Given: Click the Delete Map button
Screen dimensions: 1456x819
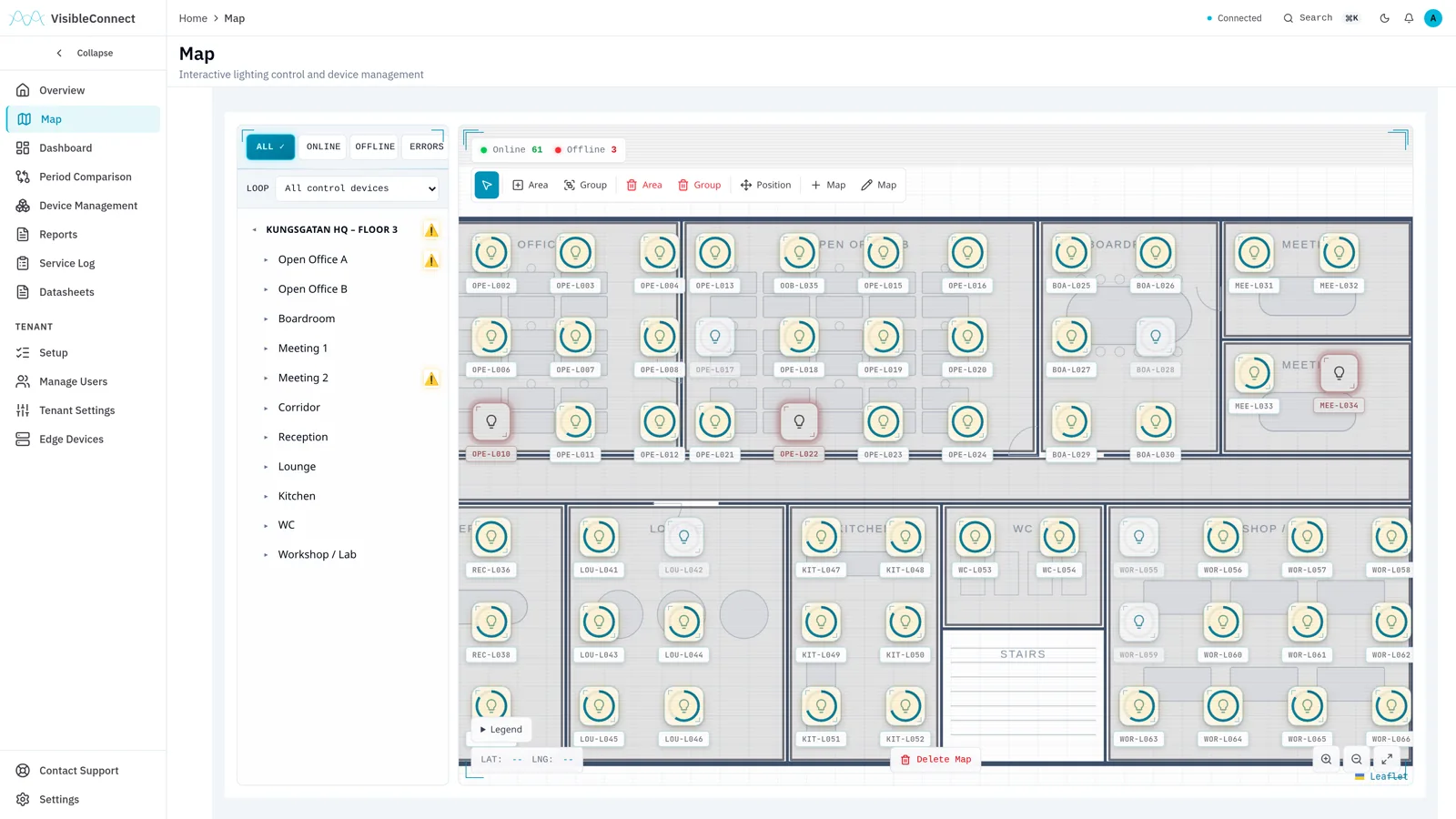Looking at the screenshot, I should [935, 759].
